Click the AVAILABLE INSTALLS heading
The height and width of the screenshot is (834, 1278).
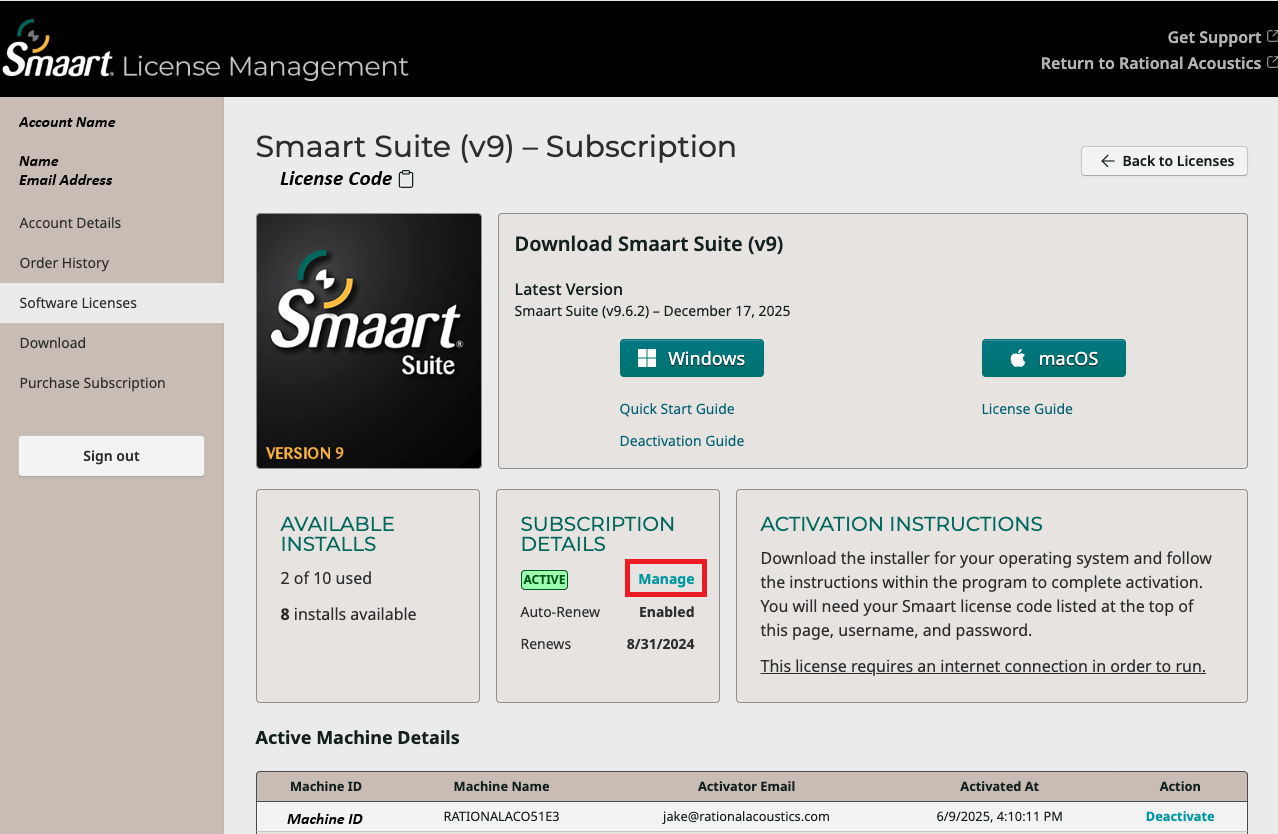click(x=337, y=534)
